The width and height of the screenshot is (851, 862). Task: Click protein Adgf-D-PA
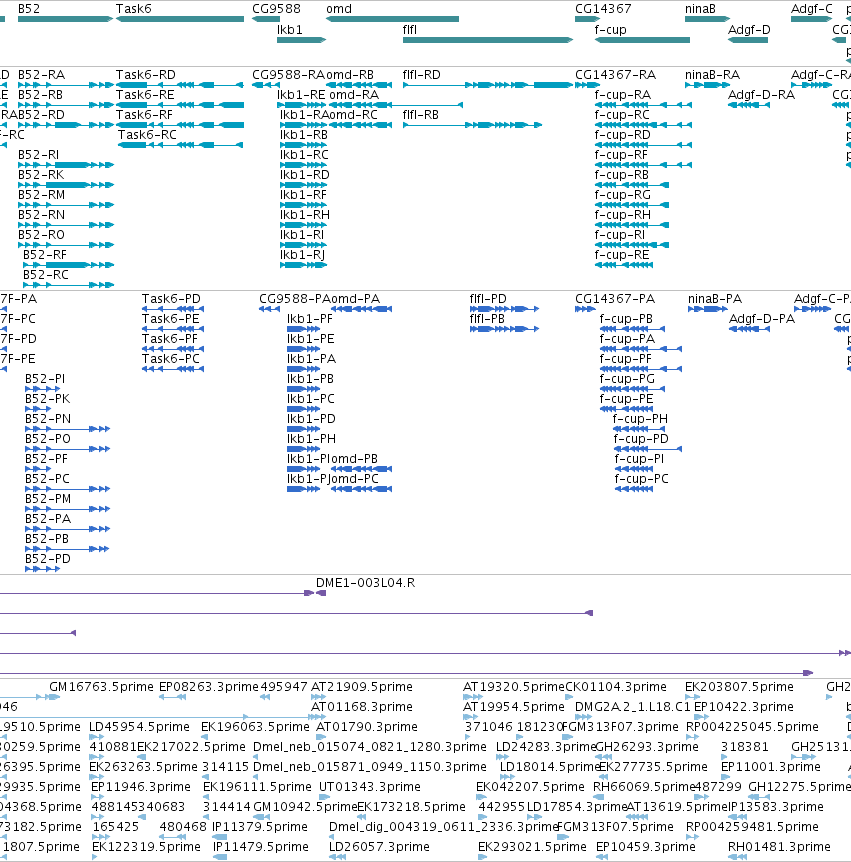[x=749, y=329]
